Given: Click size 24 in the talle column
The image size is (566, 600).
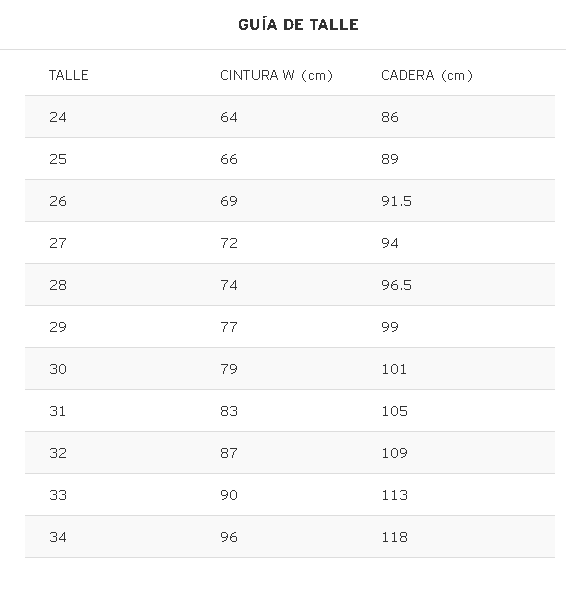Looking at the screenshot, I should tap(58, 117).
